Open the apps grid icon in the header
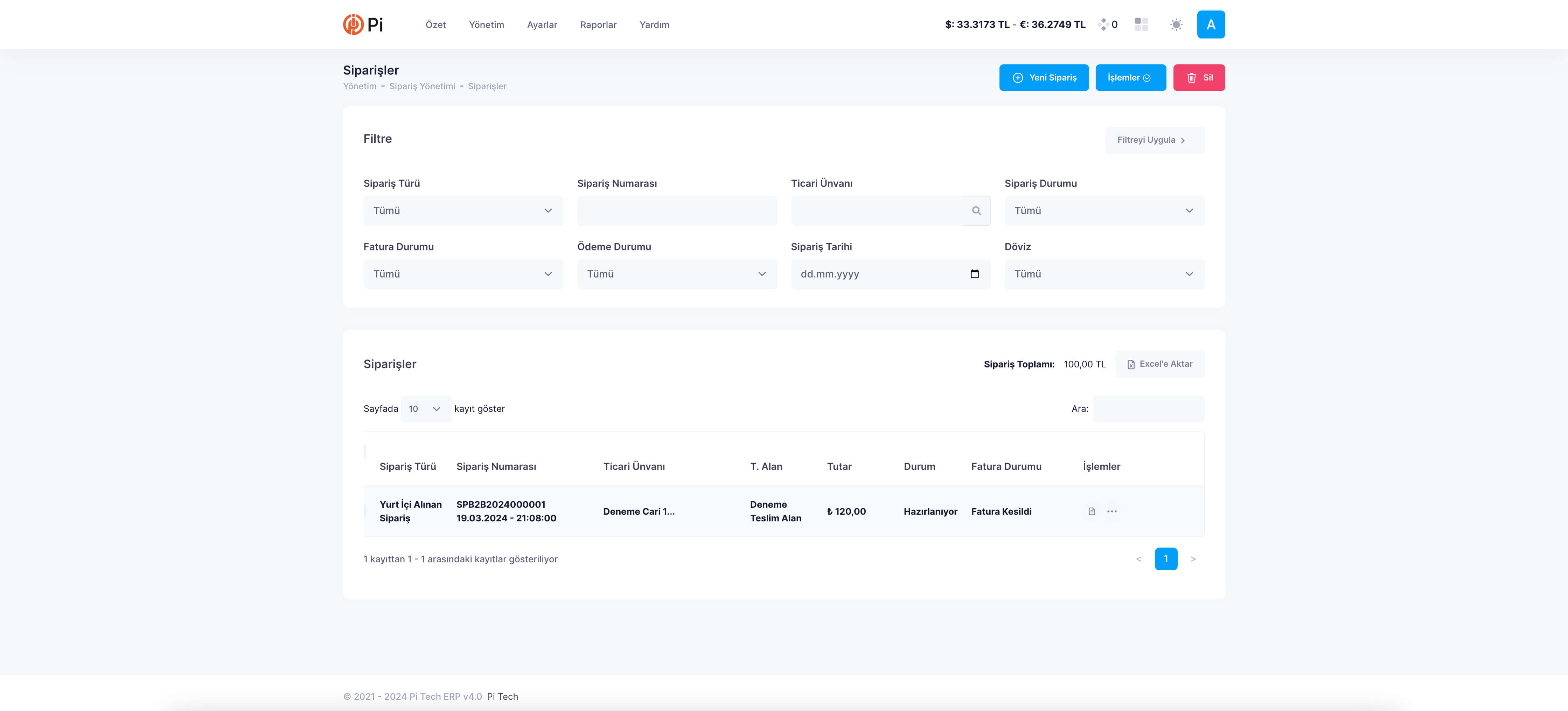1568x711 pixels. tap(1141, 24)
